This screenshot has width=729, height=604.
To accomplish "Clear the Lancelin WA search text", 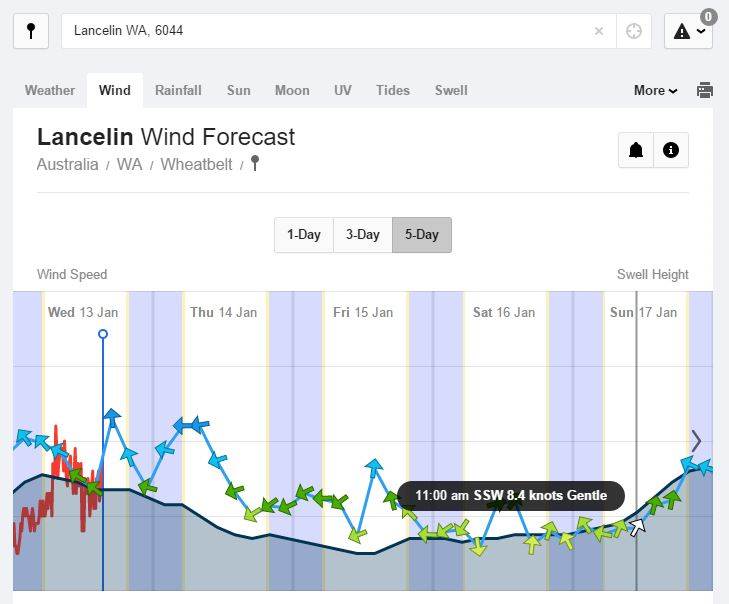I will tap(599, 31).
